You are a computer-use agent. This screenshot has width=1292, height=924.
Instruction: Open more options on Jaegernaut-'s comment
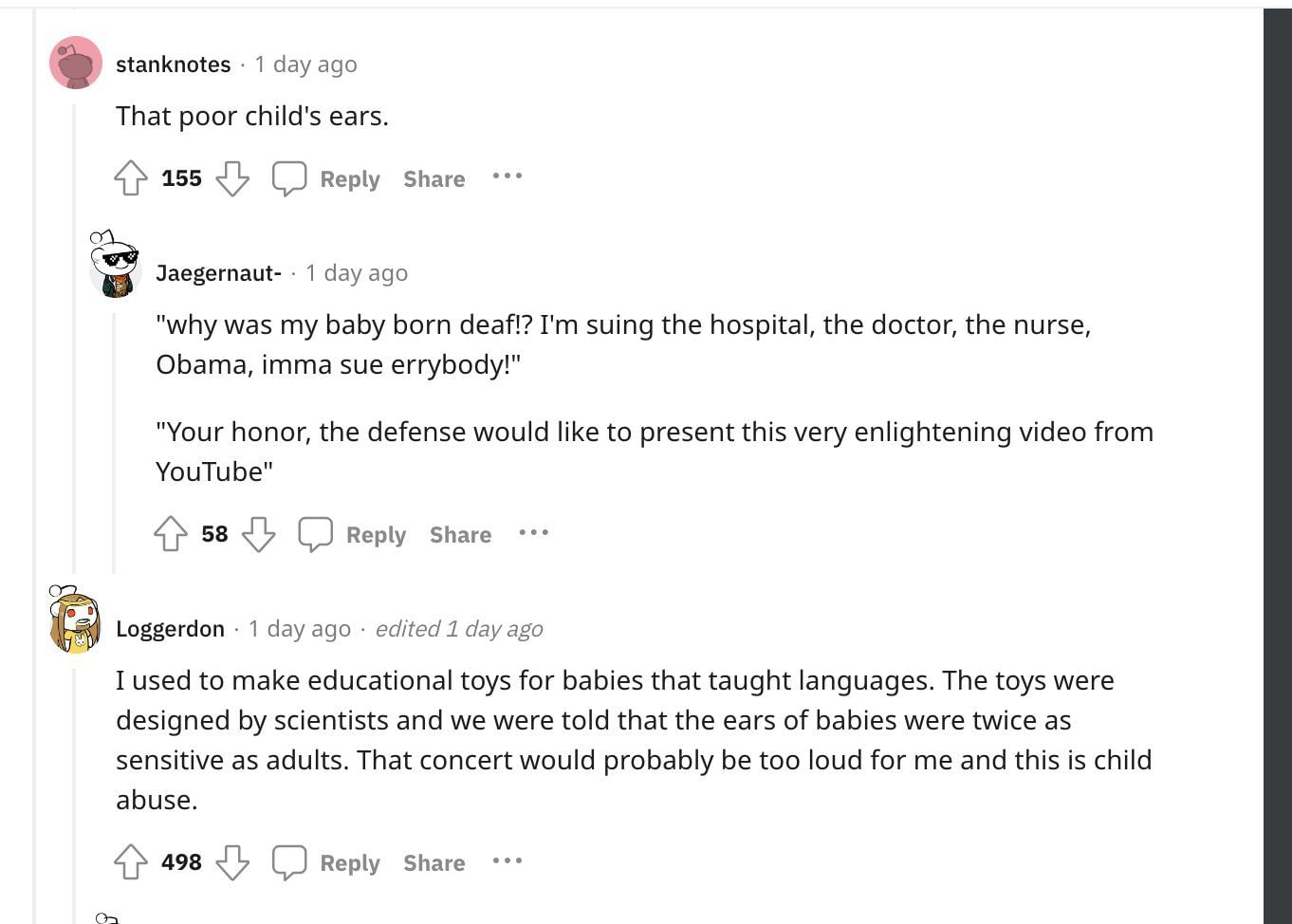(x=533, y=532)
